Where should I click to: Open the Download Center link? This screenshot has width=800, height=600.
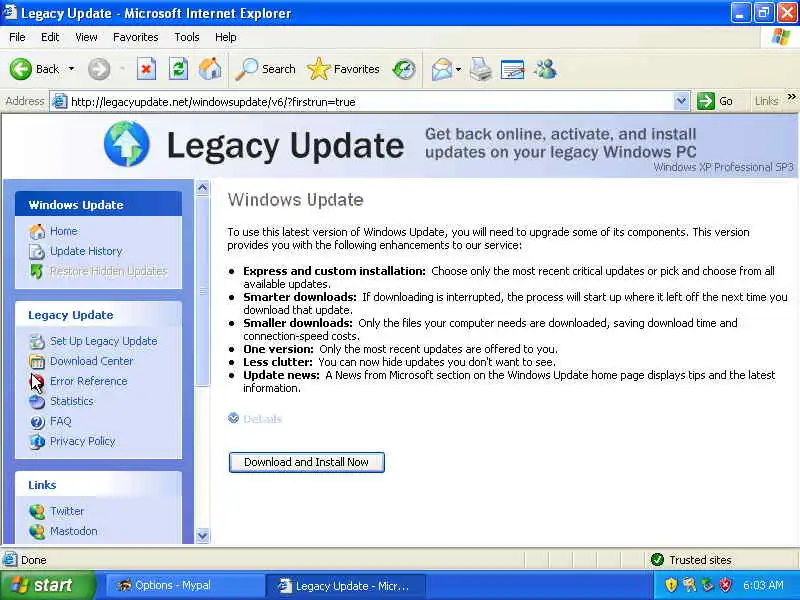[x=91, y=361]
